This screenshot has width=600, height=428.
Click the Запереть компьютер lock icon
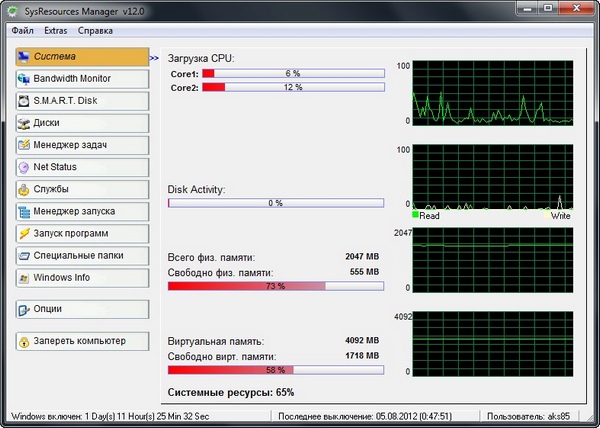click(x=24, y=341)
